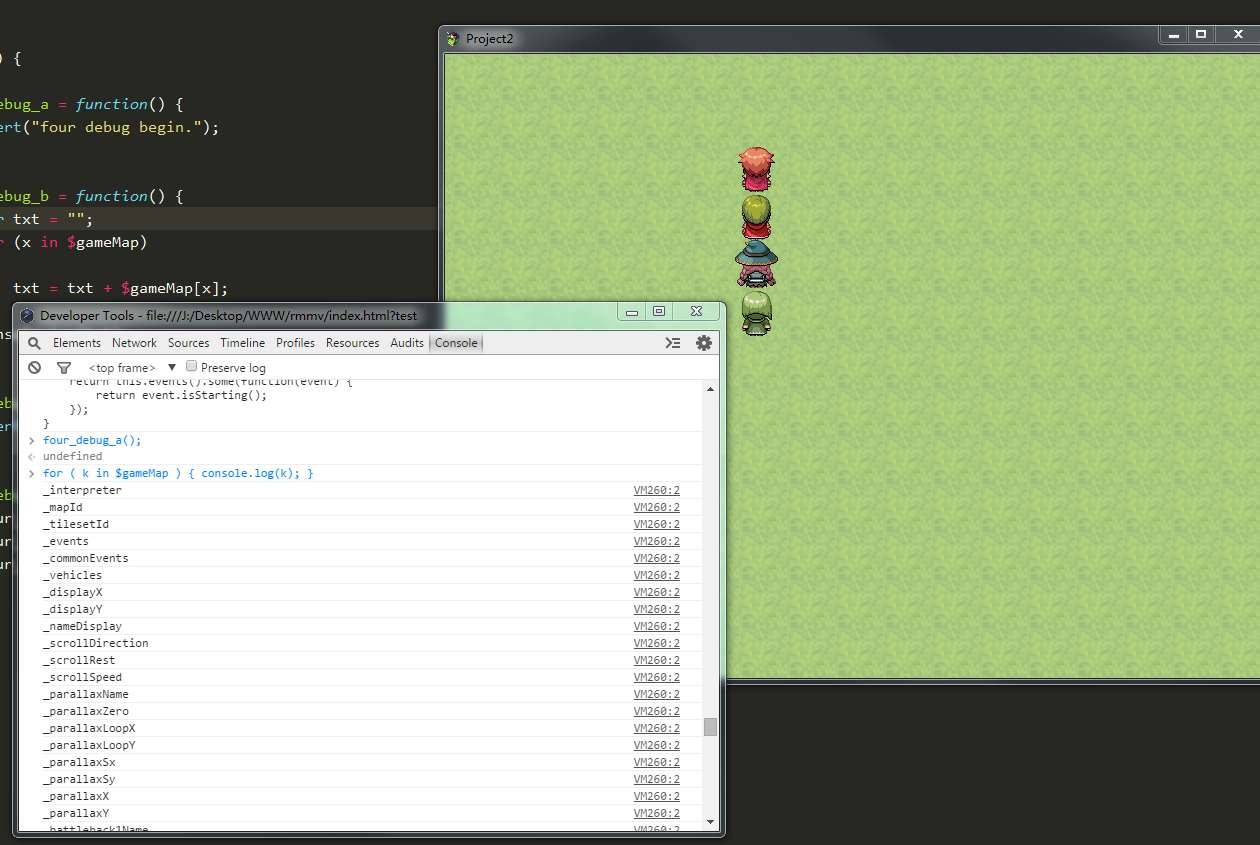The width and height of the screenshot is (1260, 845).
Task: Select the Console tab
Action: (456, 343)
